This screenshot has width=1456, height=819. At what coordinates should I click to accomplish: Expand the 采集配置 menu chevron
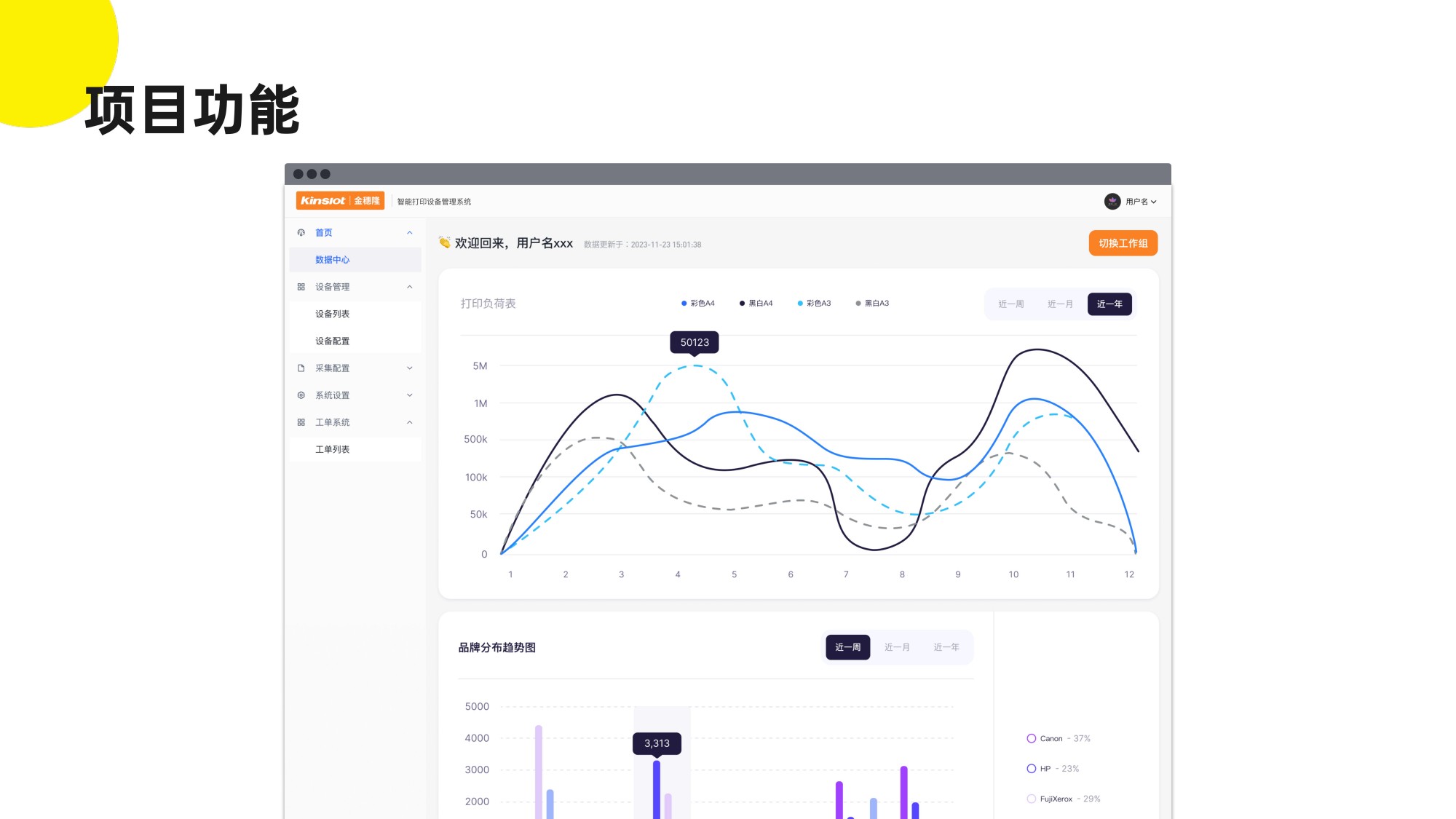pyautogui.click(x=410, y=368)
